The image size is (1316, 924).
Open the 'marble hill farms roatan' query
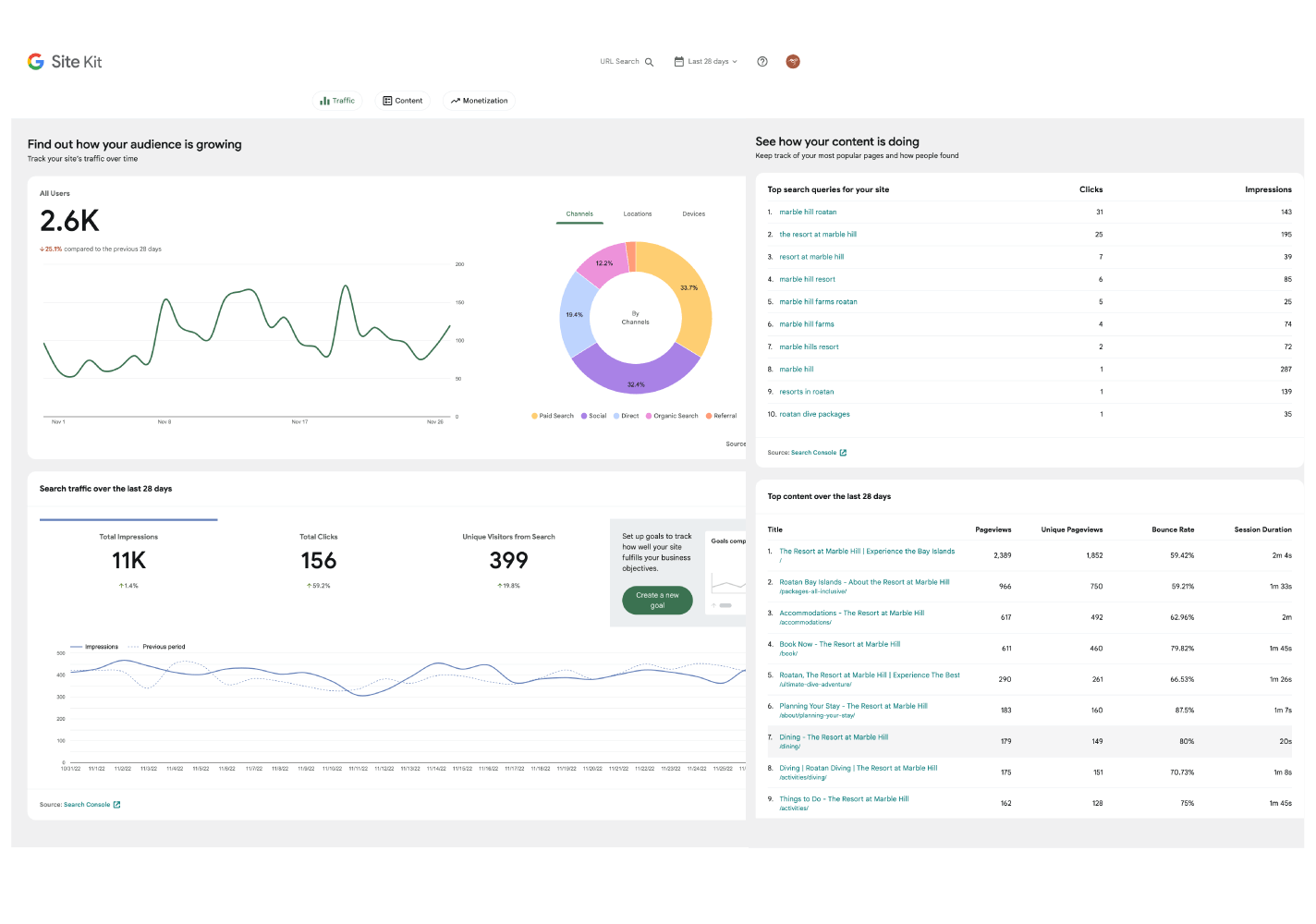pos(818,302)
